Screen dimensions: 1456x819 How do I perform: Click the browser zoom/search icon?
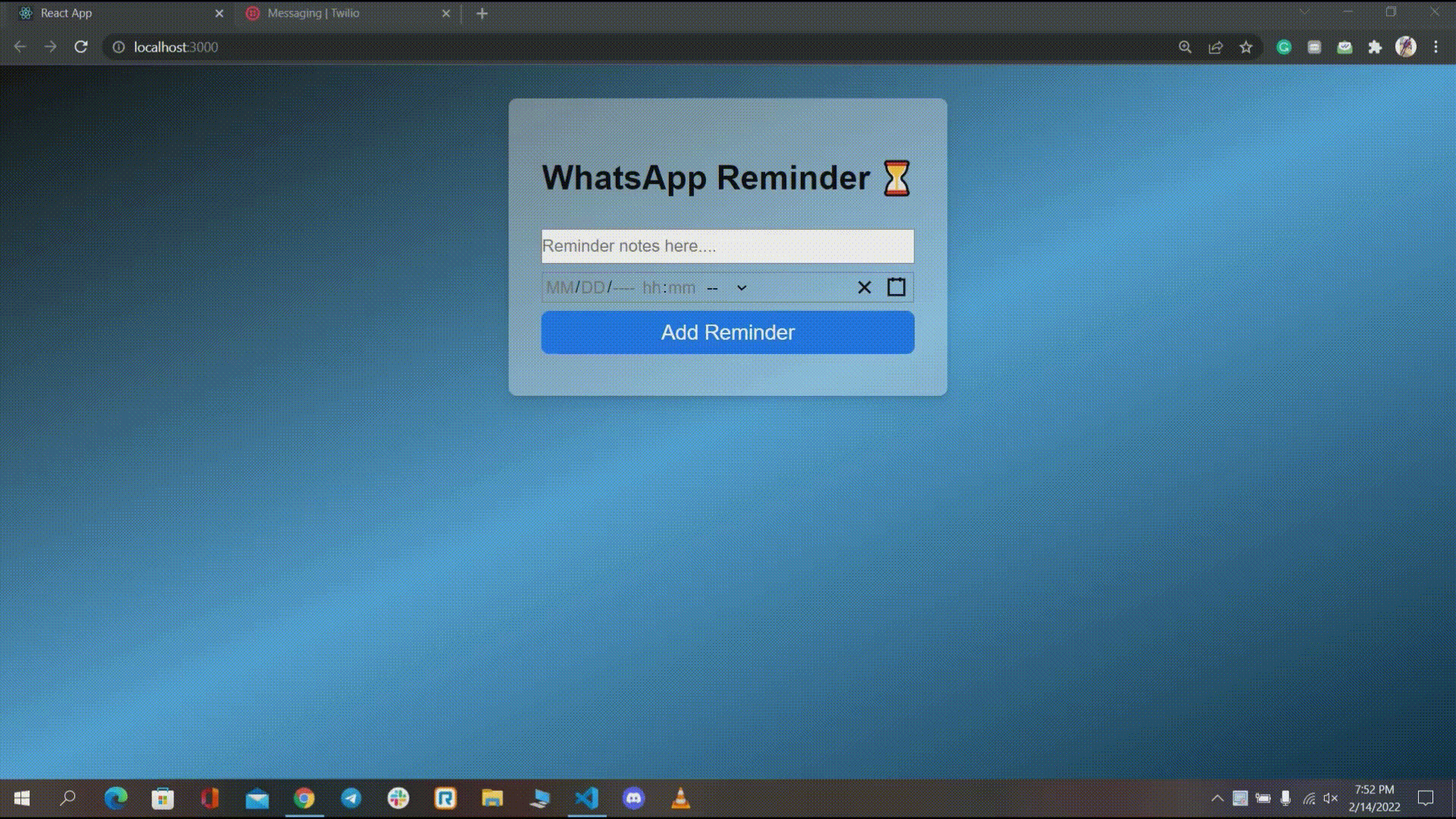(1185, 47)
